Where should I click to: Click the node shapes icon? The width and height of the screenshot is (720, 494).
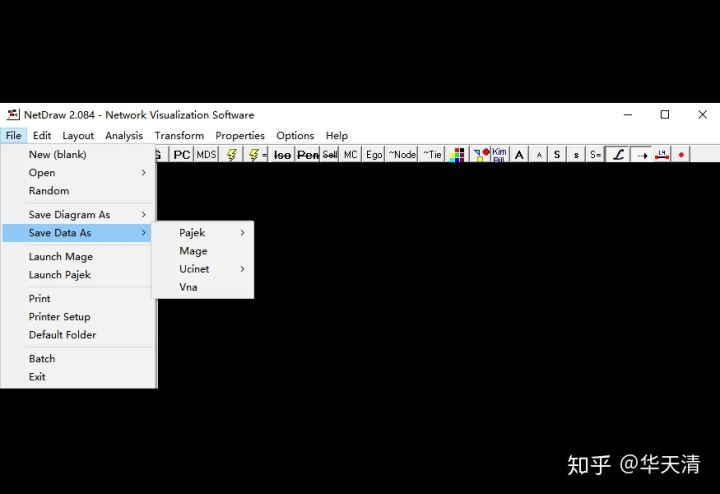481,155
